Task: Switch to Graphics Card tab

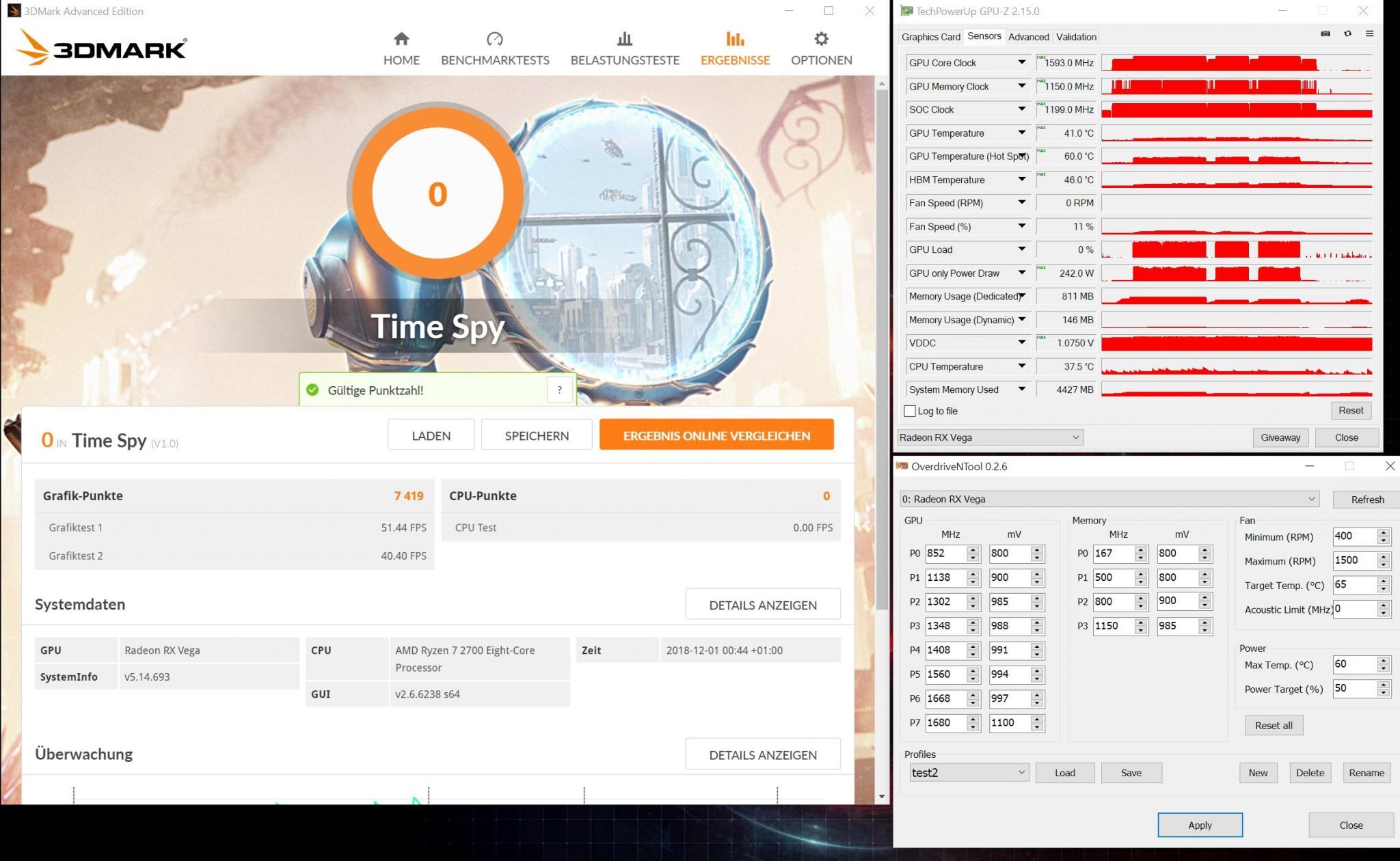Action: pyautogui.click(x=930, y=37)
